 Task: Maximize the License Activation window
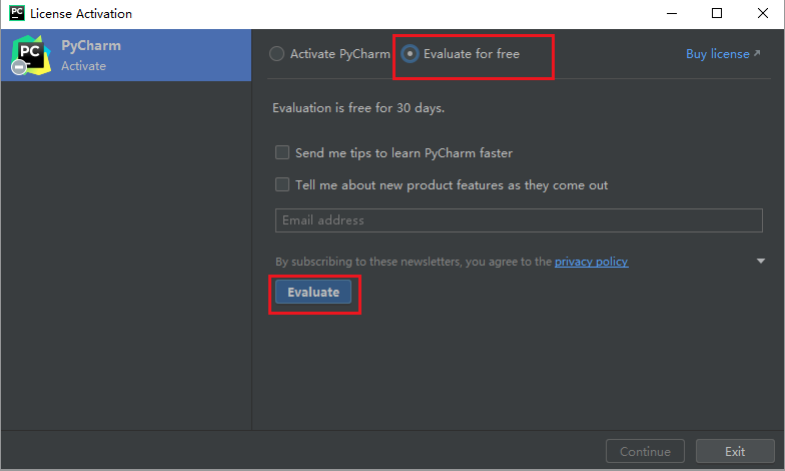click(x=717, y=14)
